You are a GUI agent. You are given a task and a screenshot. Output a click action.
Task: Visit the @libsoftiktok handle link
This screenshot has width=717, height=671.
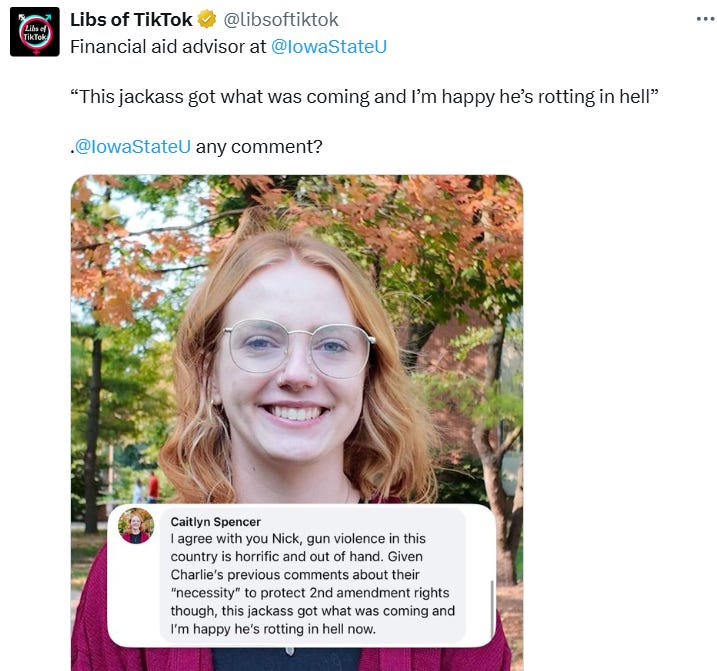[x=281, y=20]
